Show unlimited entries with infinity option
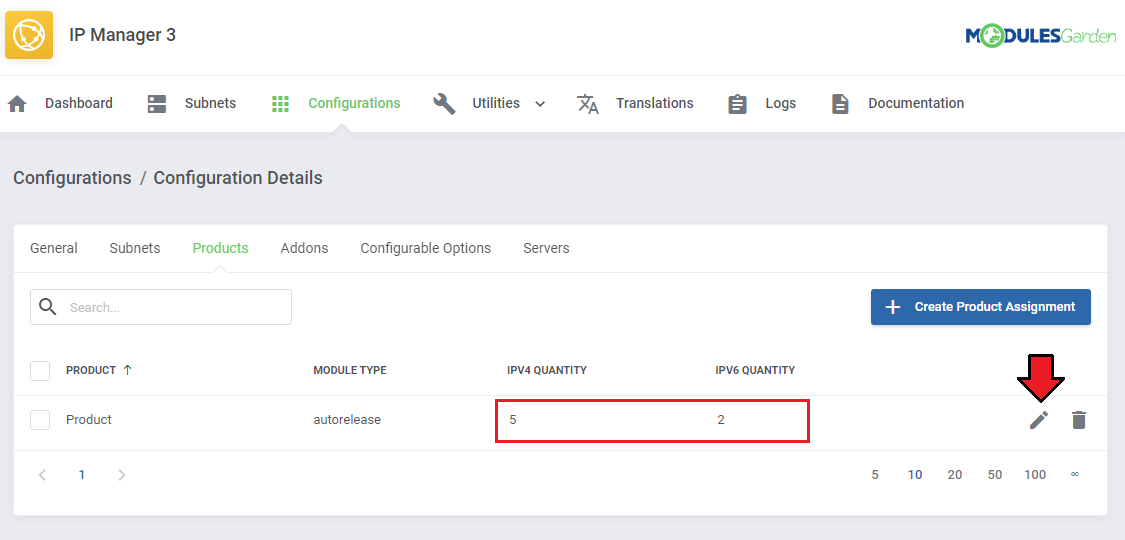 (x=1075, y=474)
